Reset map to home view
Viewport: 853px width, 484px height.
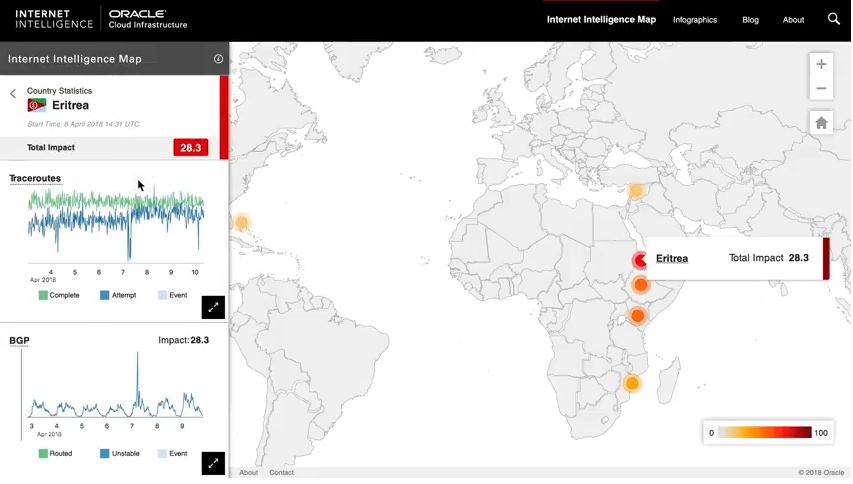tap(821, 123)
